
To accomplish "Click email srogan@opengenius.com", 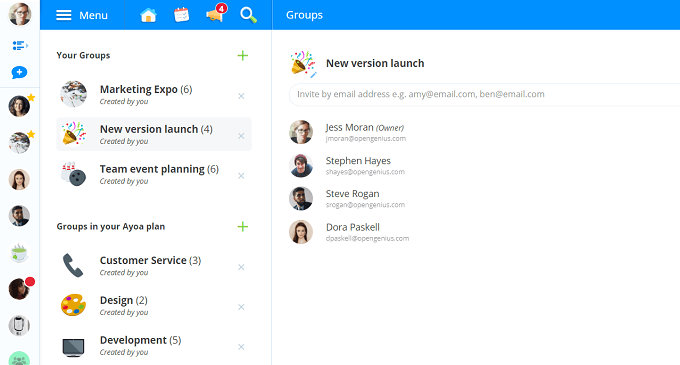I will (365, 205).
